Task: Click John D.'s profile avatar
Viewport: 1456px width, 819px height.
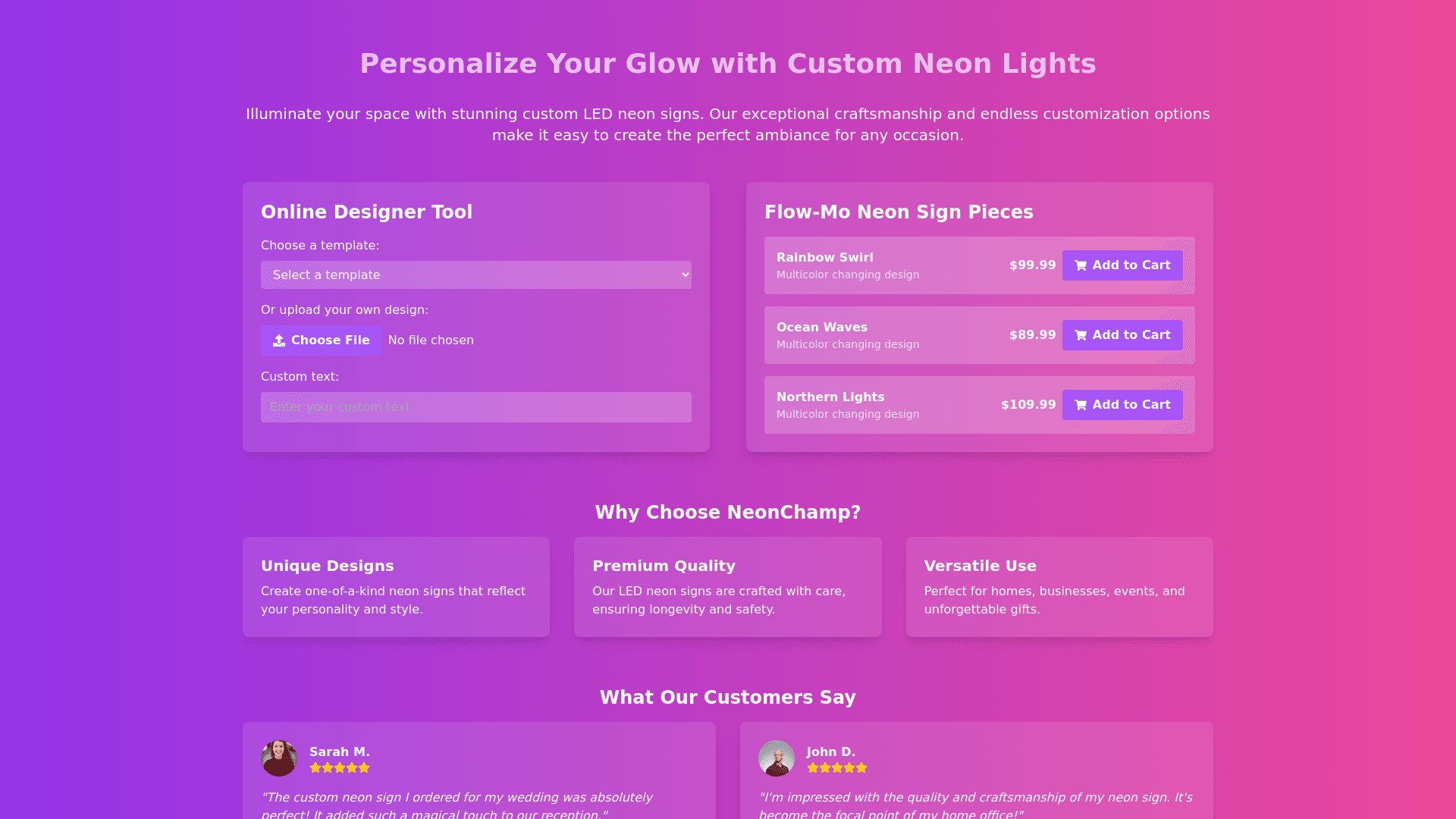Action: (x=777, y=758)
